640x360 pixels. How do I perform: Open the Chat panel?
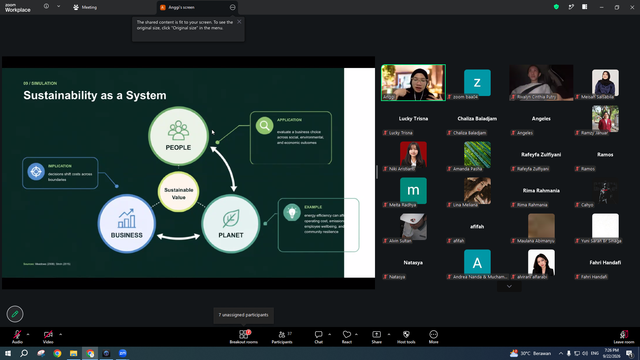click(x=318, y=337)
